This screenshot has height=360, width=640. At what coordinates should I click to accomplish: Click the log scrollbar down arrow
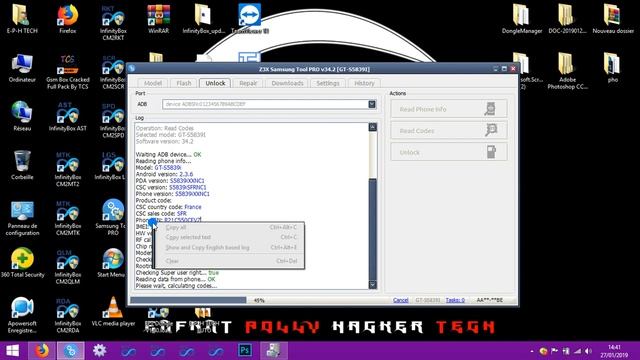pos(373,284)
